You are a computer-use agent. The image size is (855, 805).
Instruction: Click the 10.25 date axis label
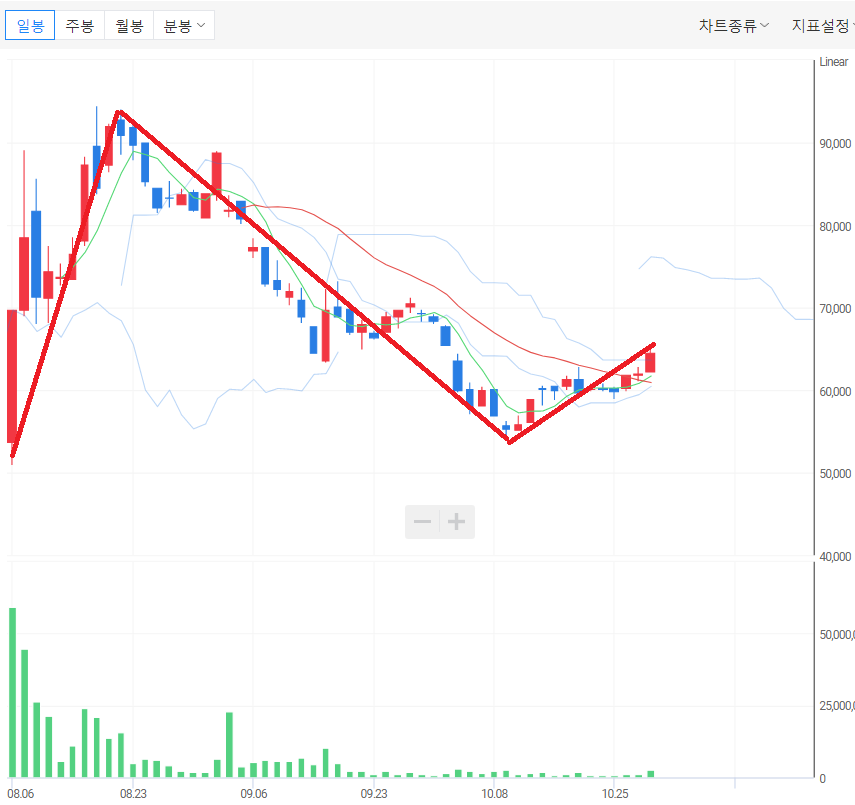coord(615,794)
